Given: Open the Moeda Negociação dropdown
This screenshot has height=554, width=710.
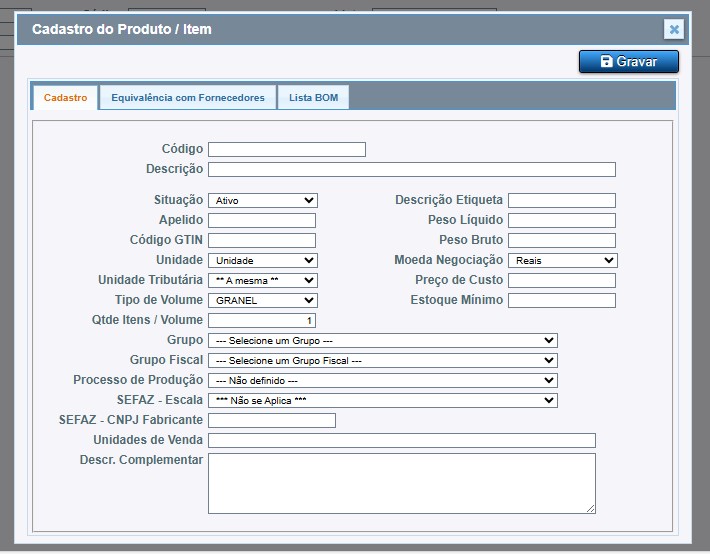Looking at the screenshot, I should pos(562,260).
